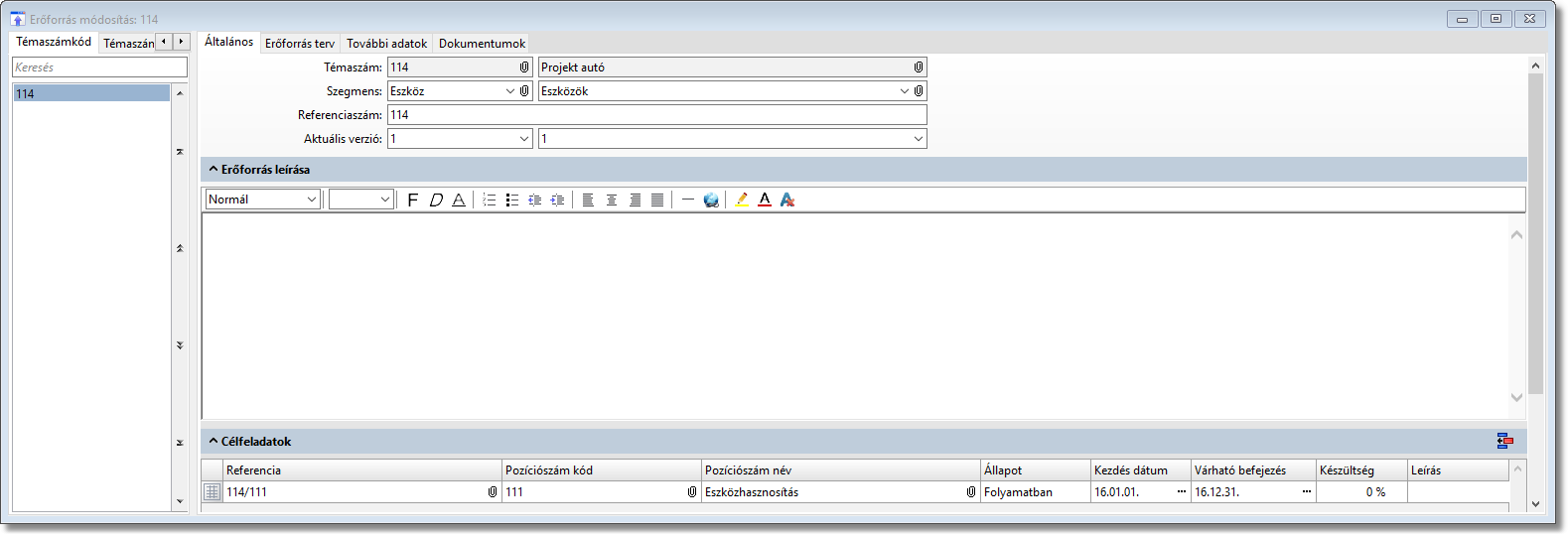Click the Célfeladatok add-row icon
The height and width of the screenshot is (536, 1568).
click(x=1504, y=442)
